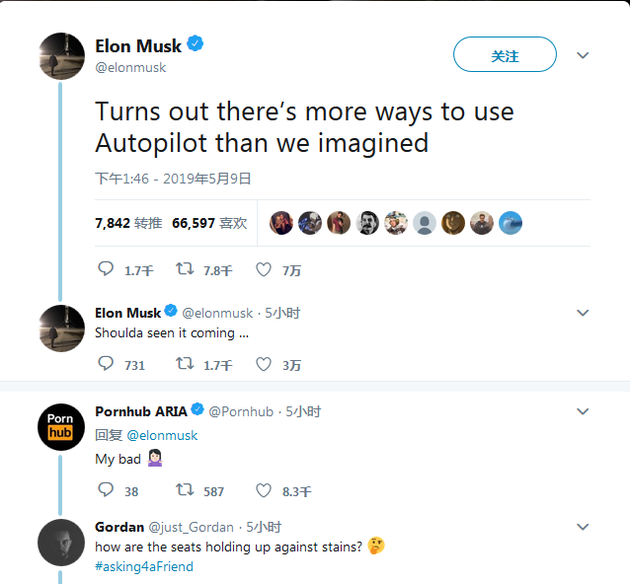Open the Stalin-portrait liker avatar
Image resolution: width=630 pixels, height=584 pixels.
pyautogui.click(x=367, y=223)
